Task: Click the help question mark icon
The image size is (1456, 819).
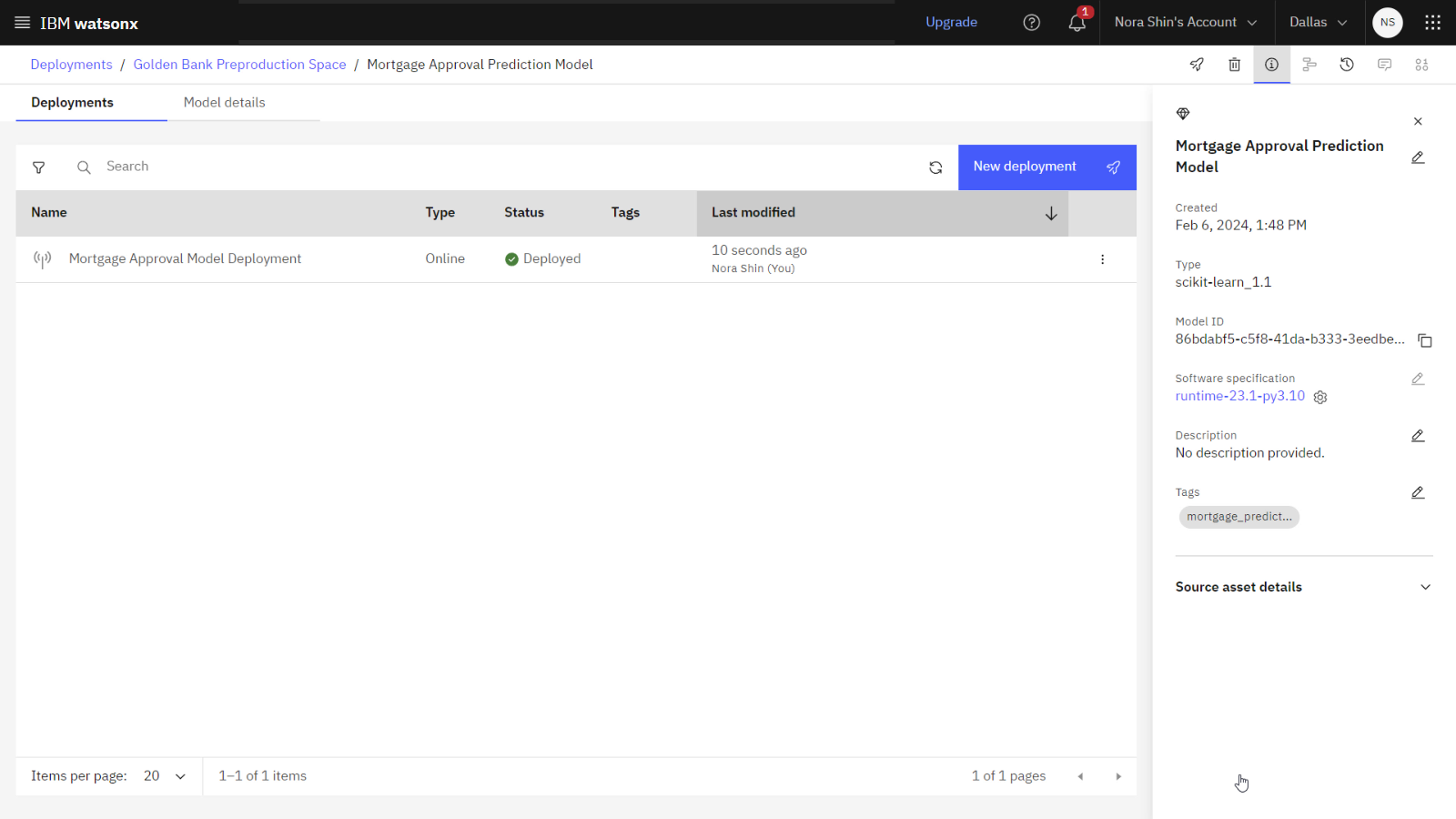Action: coord(1031,23)
